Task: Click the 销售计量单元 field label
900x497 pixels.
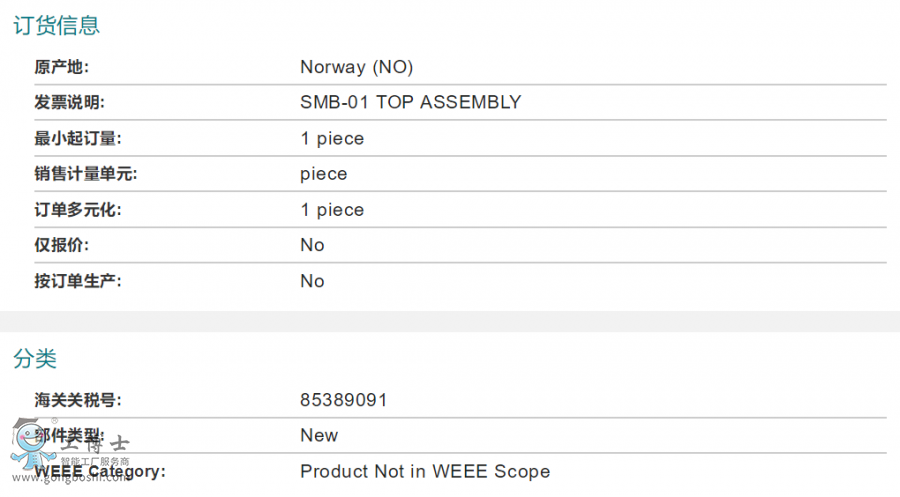Action: [85, 174]
